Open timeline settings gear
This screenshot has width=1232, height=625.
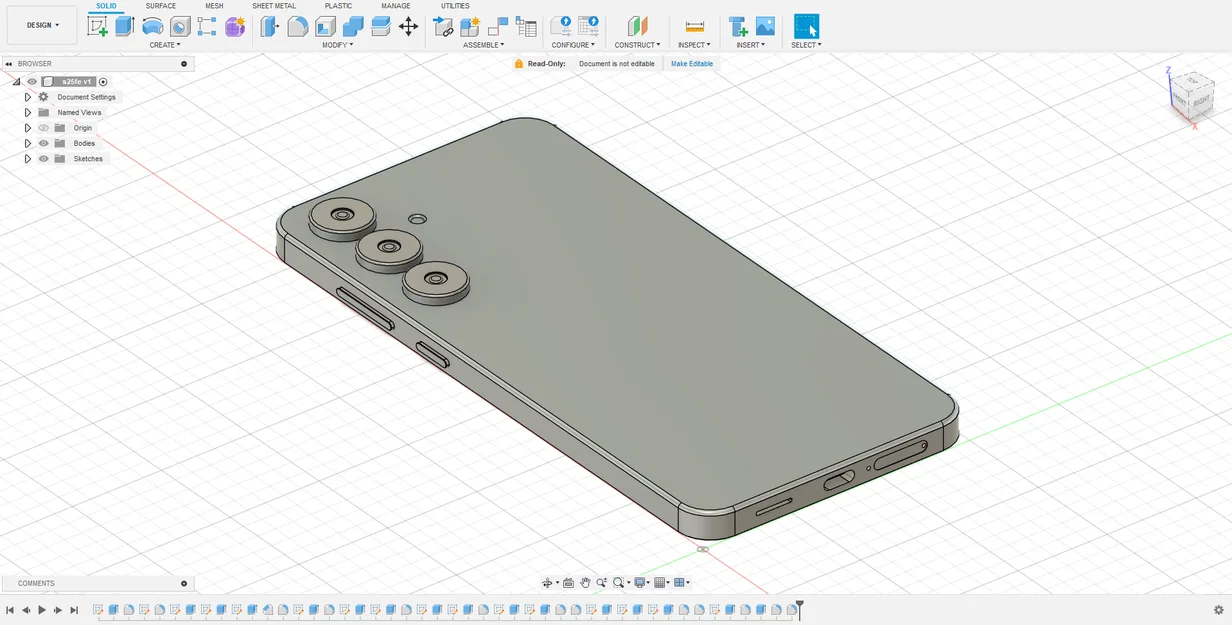point(1218,610)
